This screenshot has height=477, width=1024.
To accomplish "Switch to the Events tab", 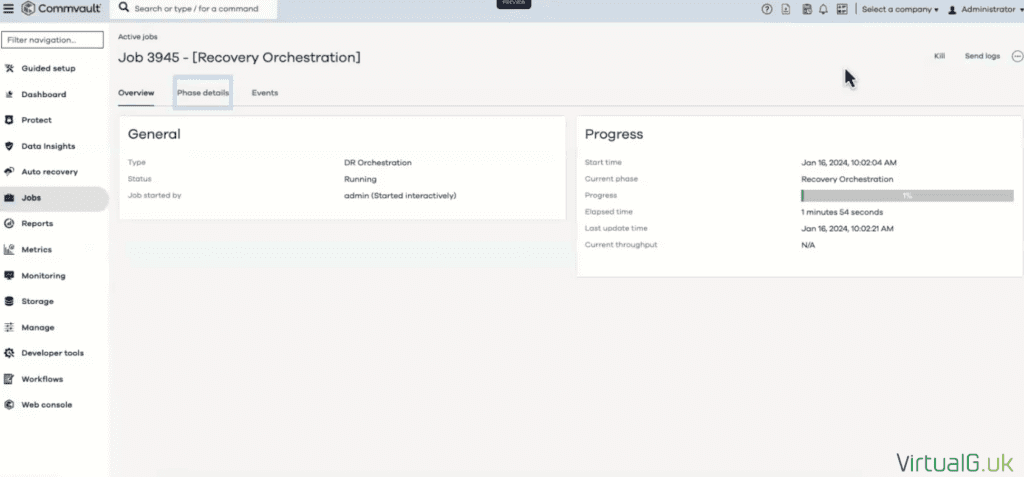I will point(265,93).
